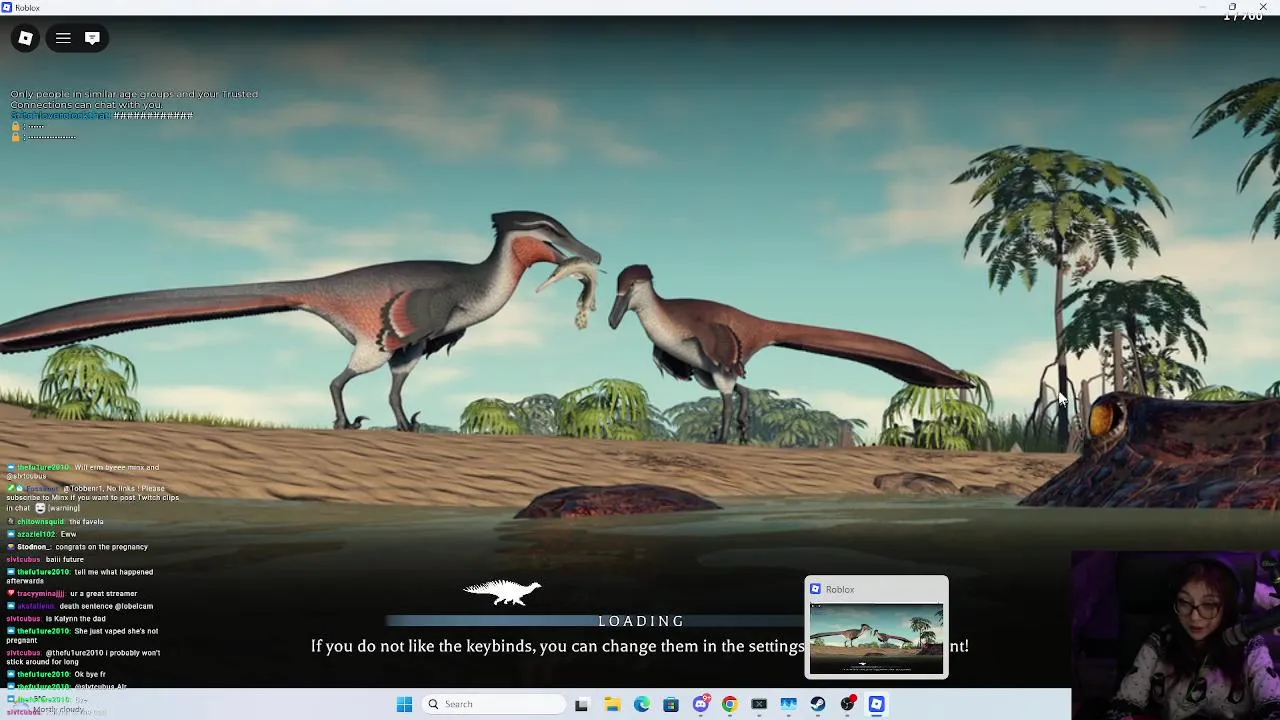The image size is (1280, 720).
Task: Open File Explorer from the taskbar
Action: 612,704
